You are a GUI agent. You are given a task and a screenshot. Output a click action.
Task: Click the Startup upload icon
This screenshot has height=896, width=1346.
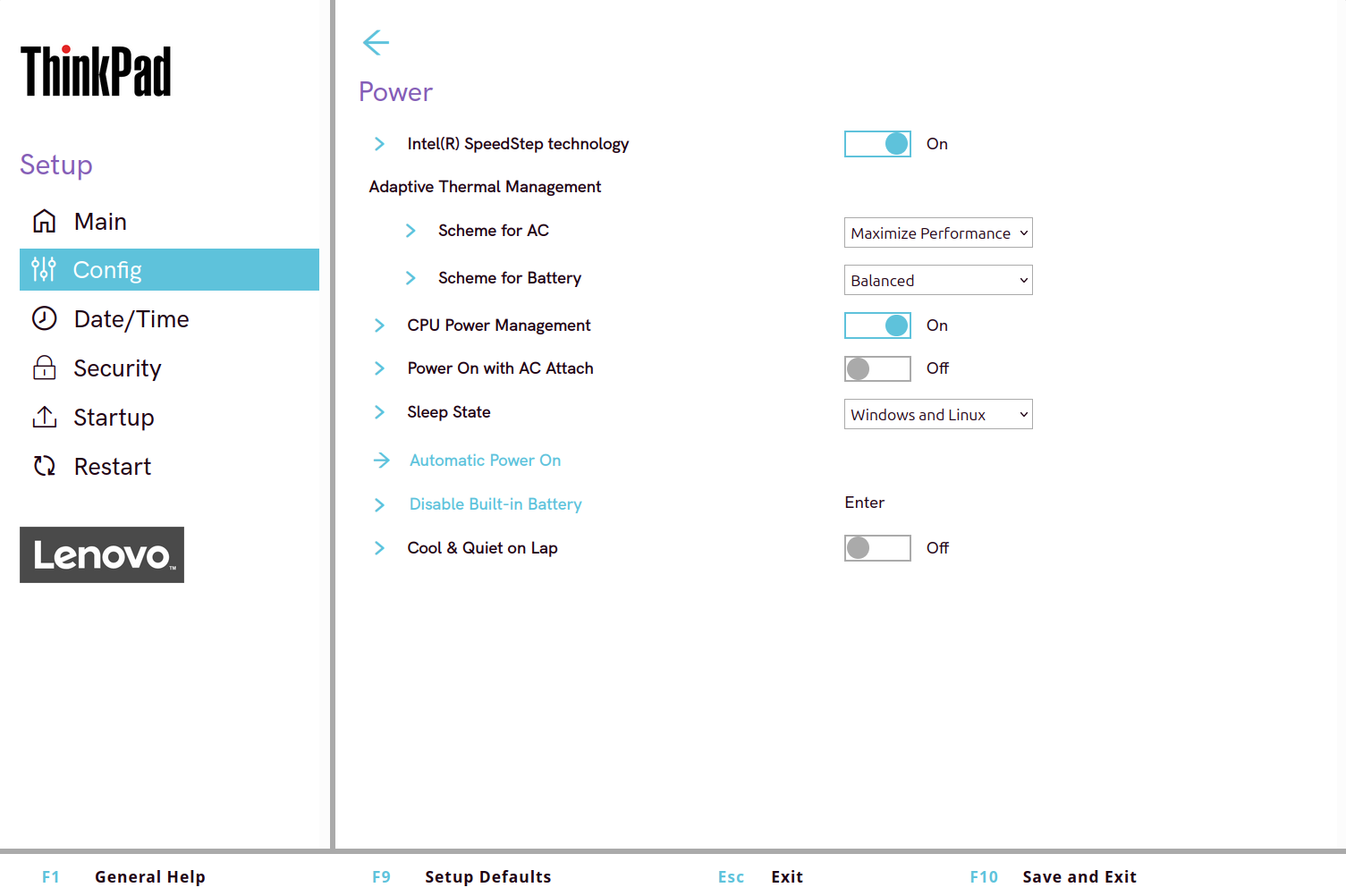(44, 417)
